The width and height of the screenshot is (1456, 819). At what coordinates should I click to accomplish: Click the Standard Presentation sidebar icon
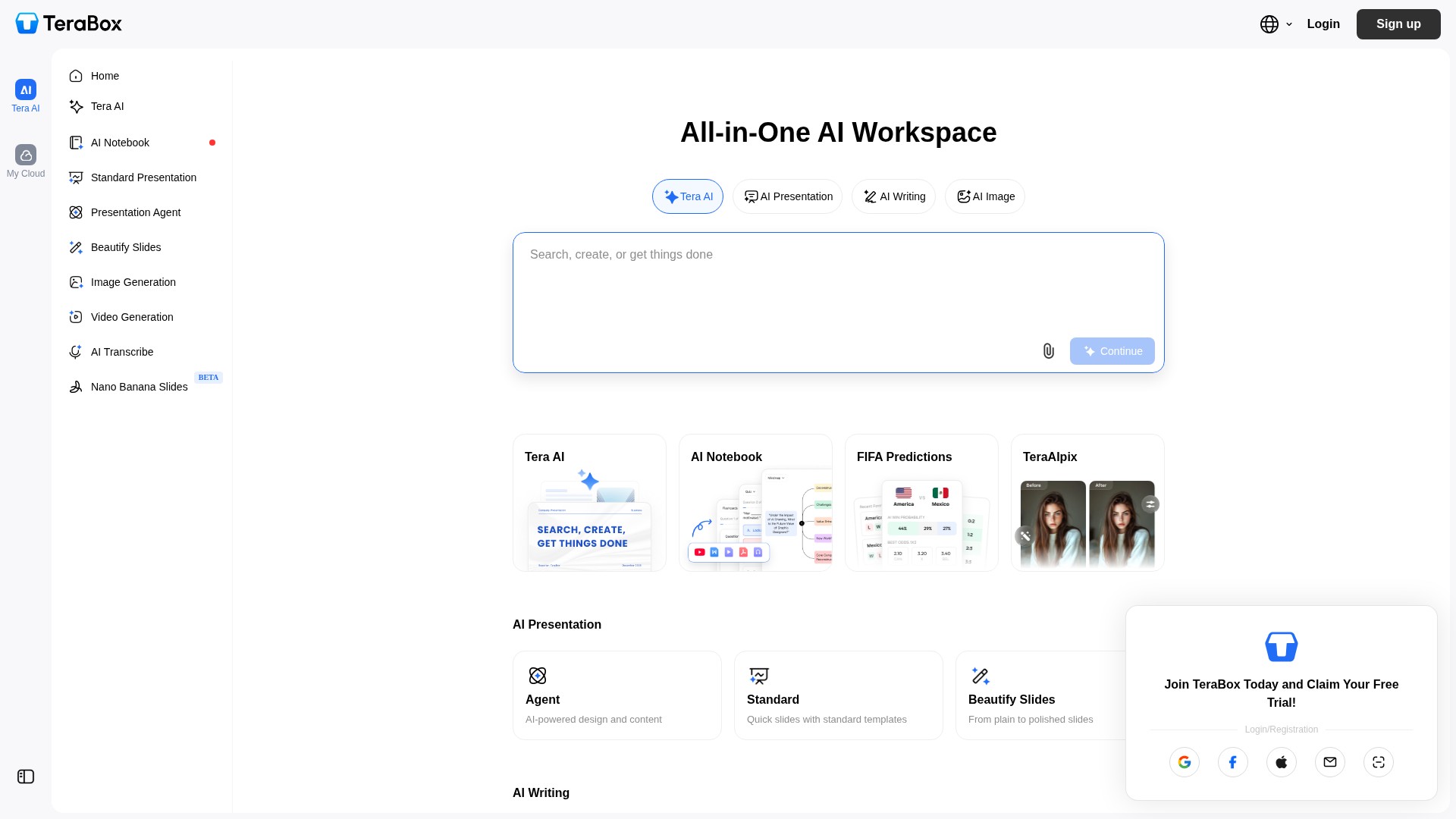tap(76, 177)
